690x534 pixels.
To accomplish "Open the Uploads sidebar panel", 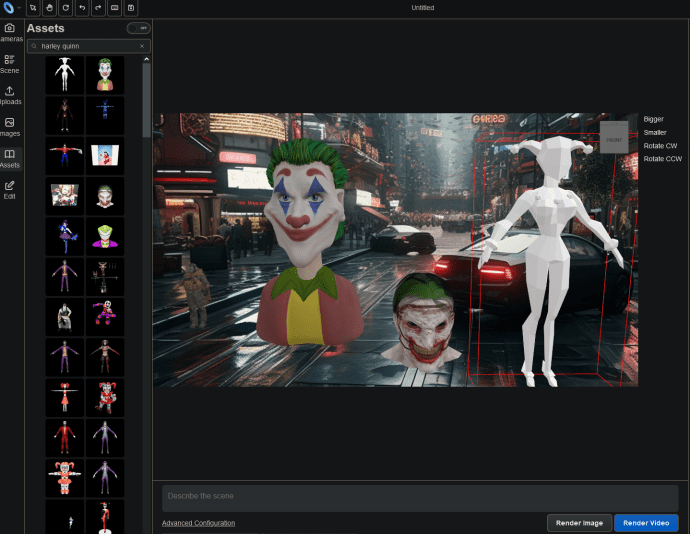I will point(10,96).
